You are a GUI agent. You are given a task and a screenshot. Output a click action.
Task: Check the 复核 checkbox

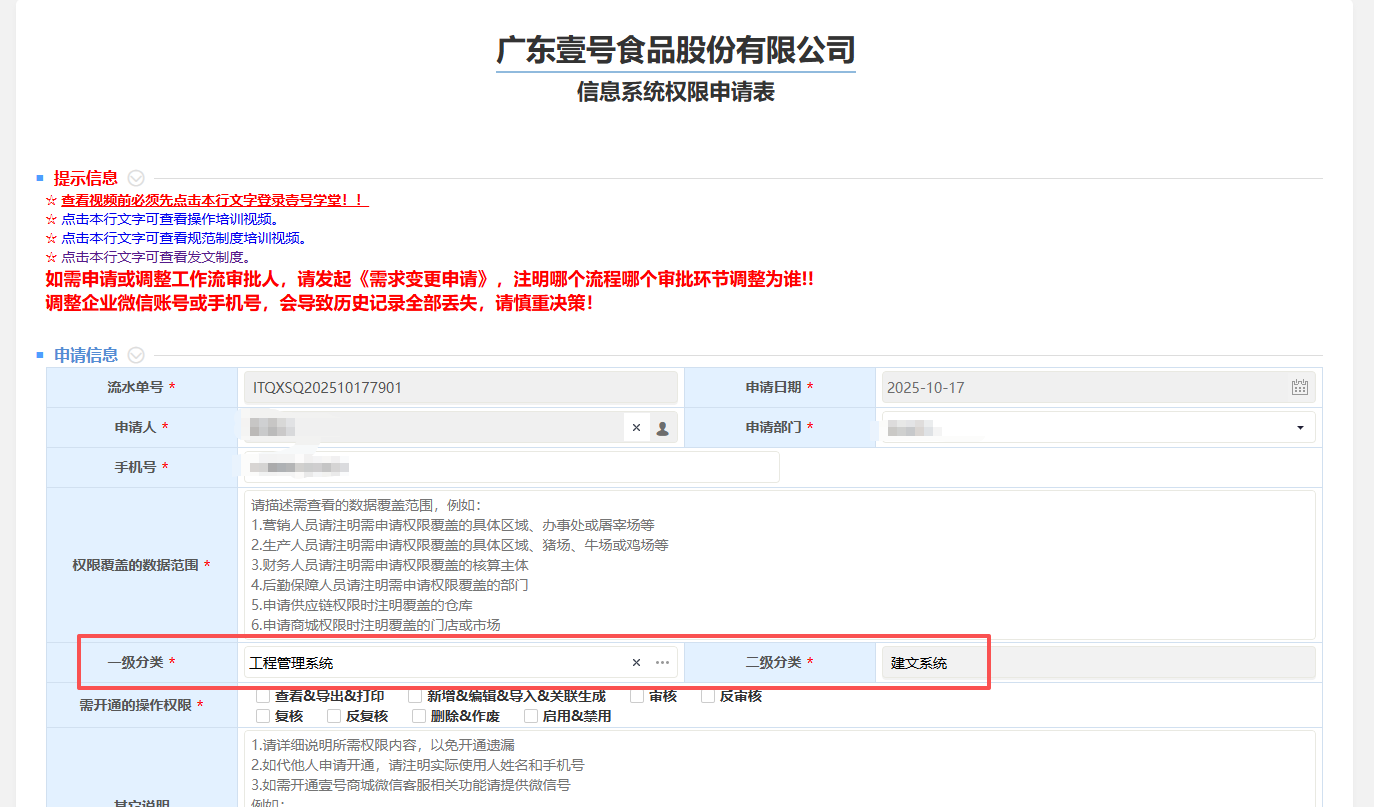click(263, 716)
